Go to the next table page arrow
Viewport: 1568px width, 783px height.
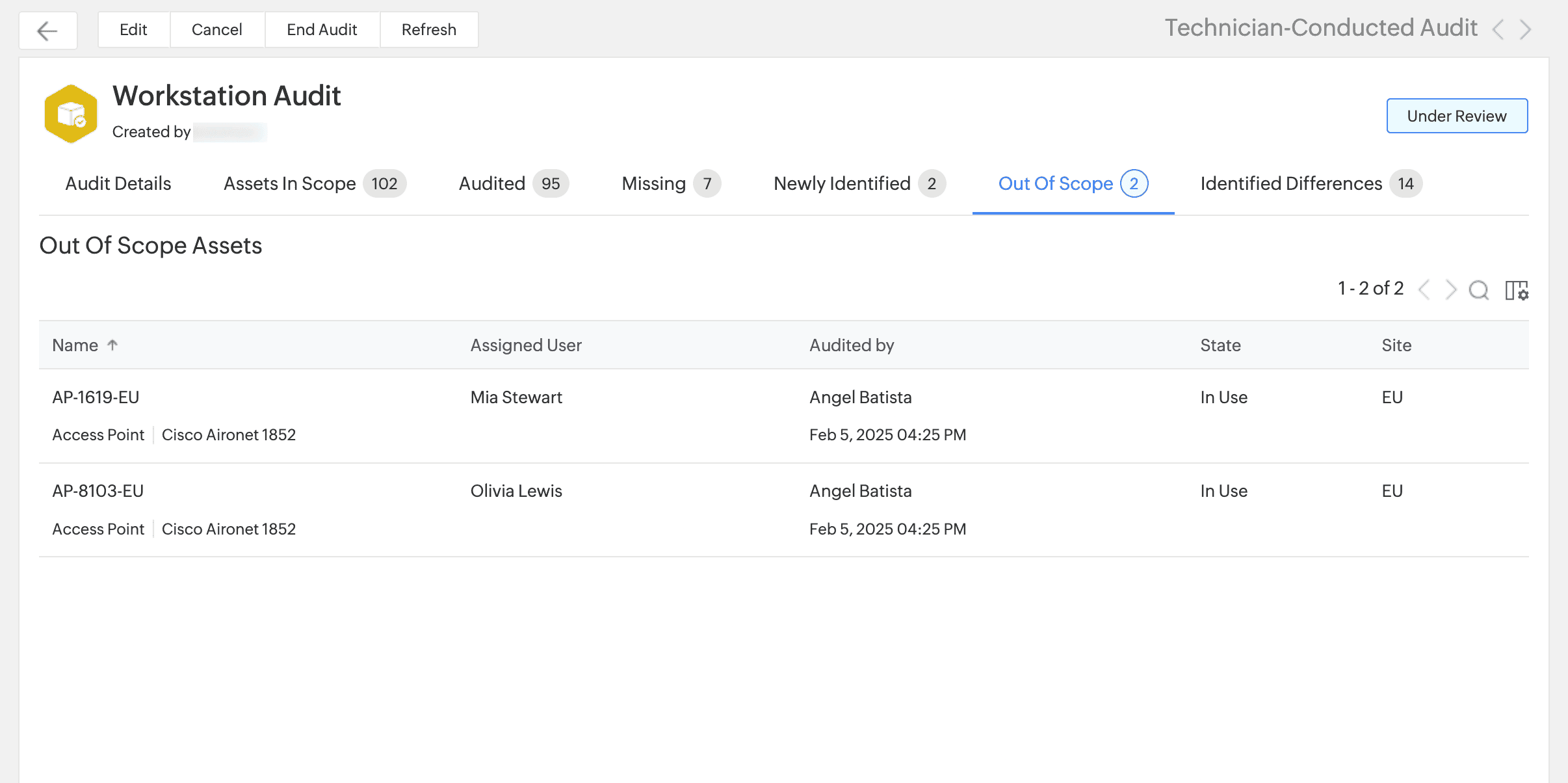click(1451, 290)
